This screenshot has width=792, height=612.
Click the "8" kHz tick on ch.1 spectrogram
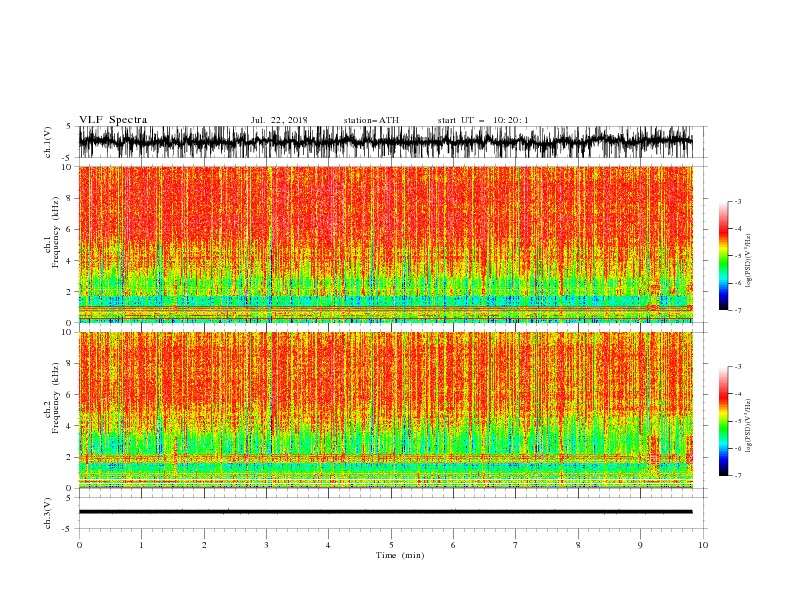(69, 198)
